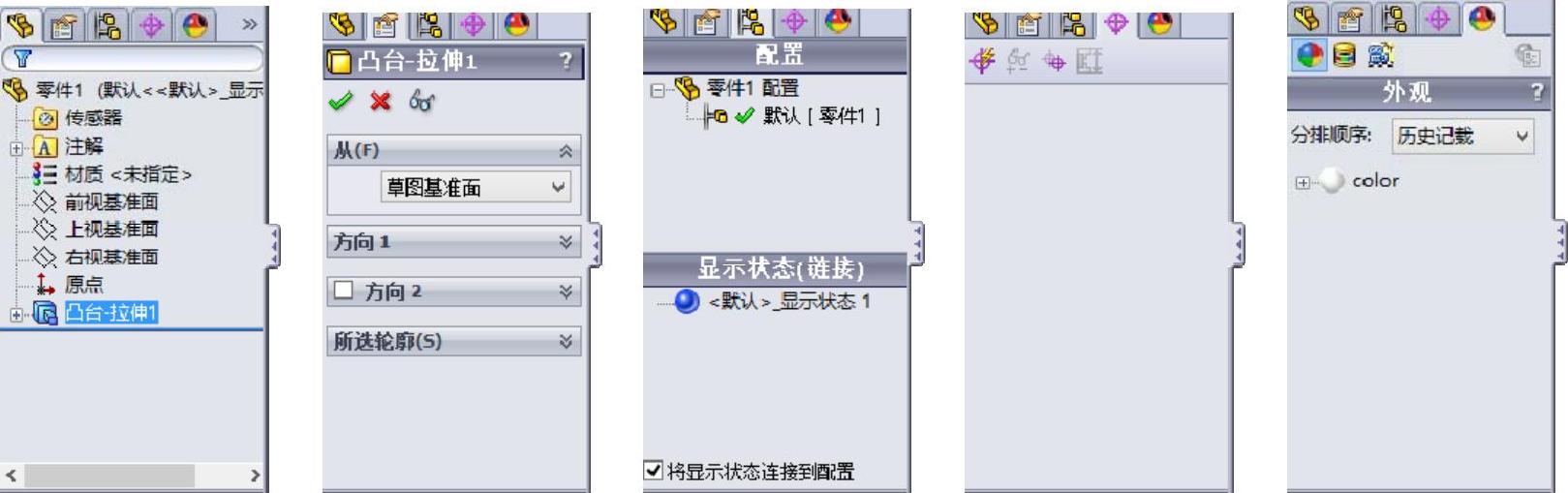This screenshot has width=1568, height=493.
Task: Collapse the 从(F) section
Action: pyautogui.click(x=566, y=150)
